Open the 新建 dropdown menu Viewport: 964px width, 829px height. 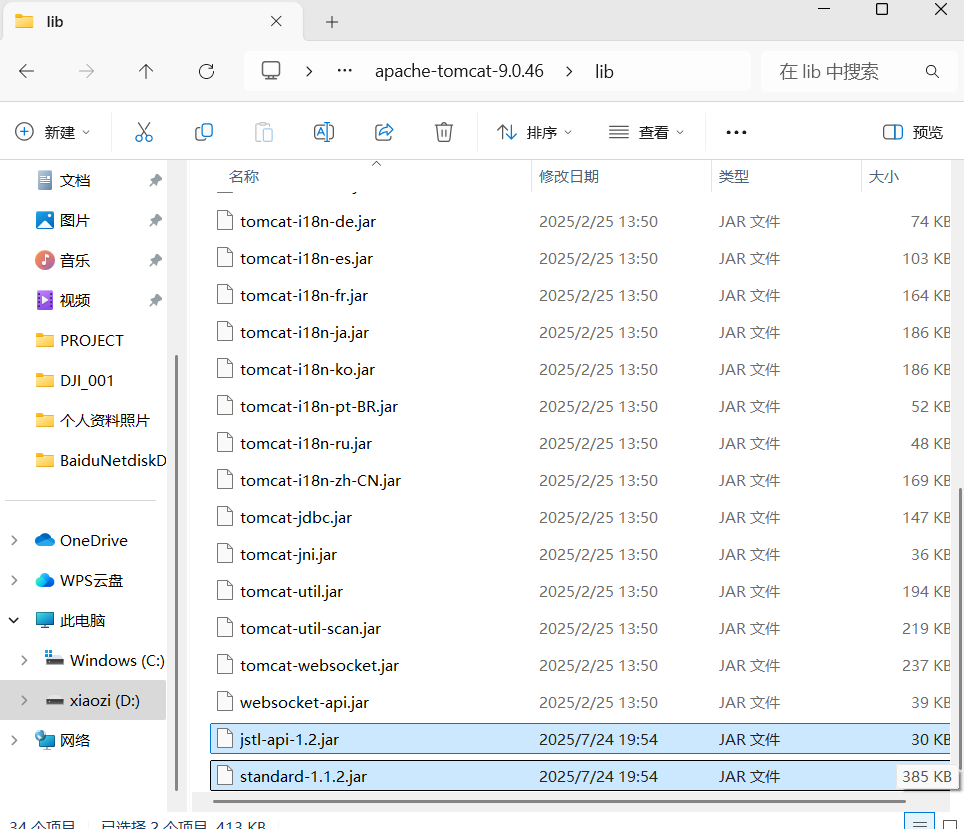click(52, 132)
